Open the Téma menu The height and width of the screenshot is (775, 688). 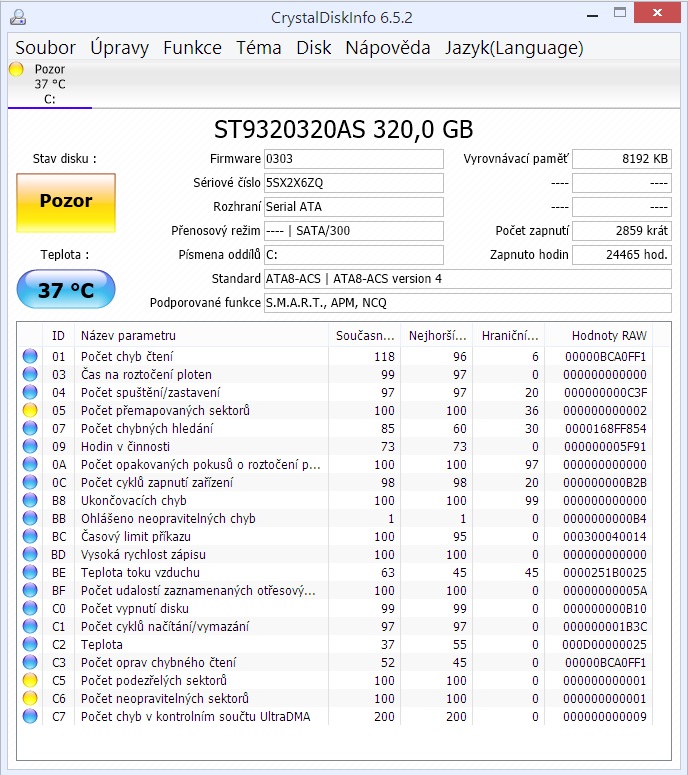click(258, 48)
